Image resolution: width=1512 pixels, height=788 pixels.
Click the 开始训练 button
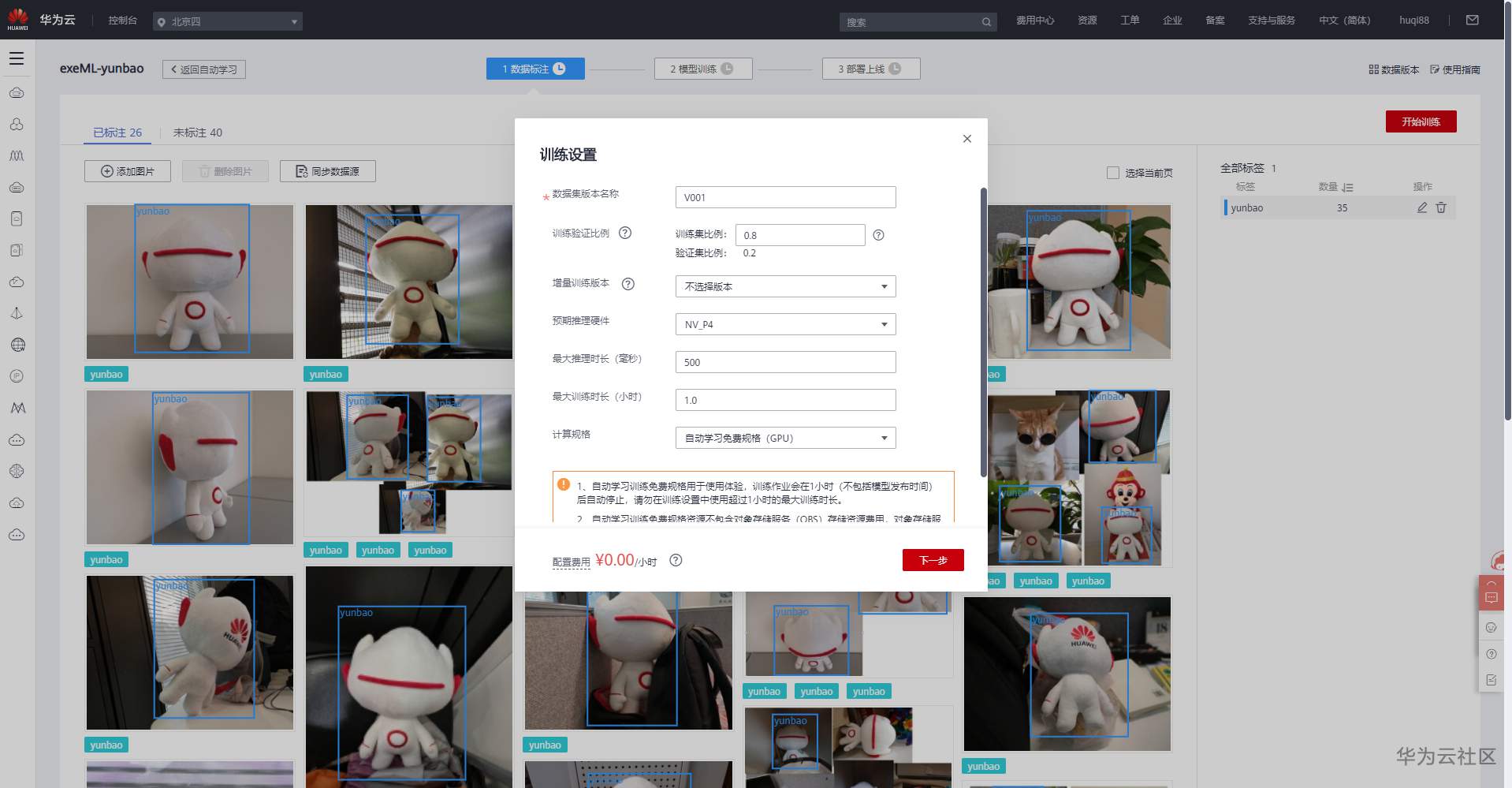click(x=1421, y=121)
